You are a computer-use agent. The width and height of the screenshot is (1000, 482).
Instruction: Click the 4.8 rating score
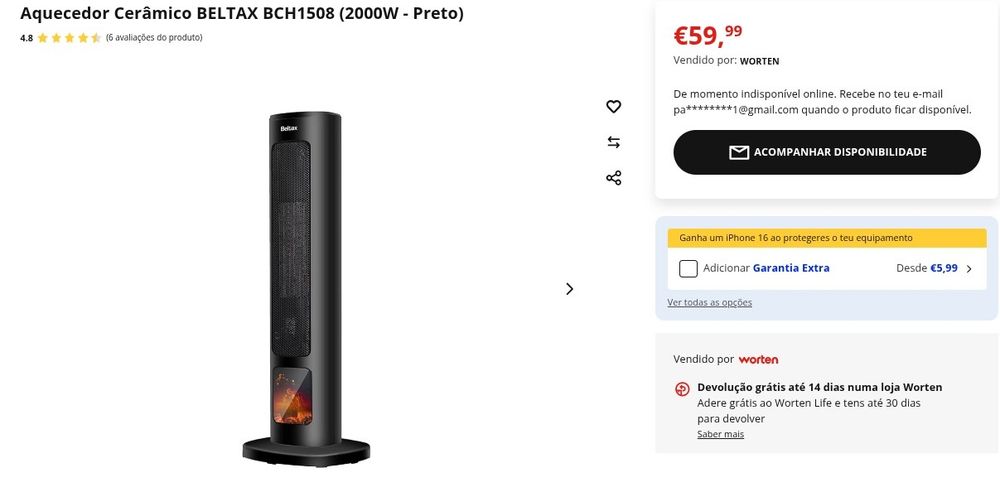(x=26, y=38)
